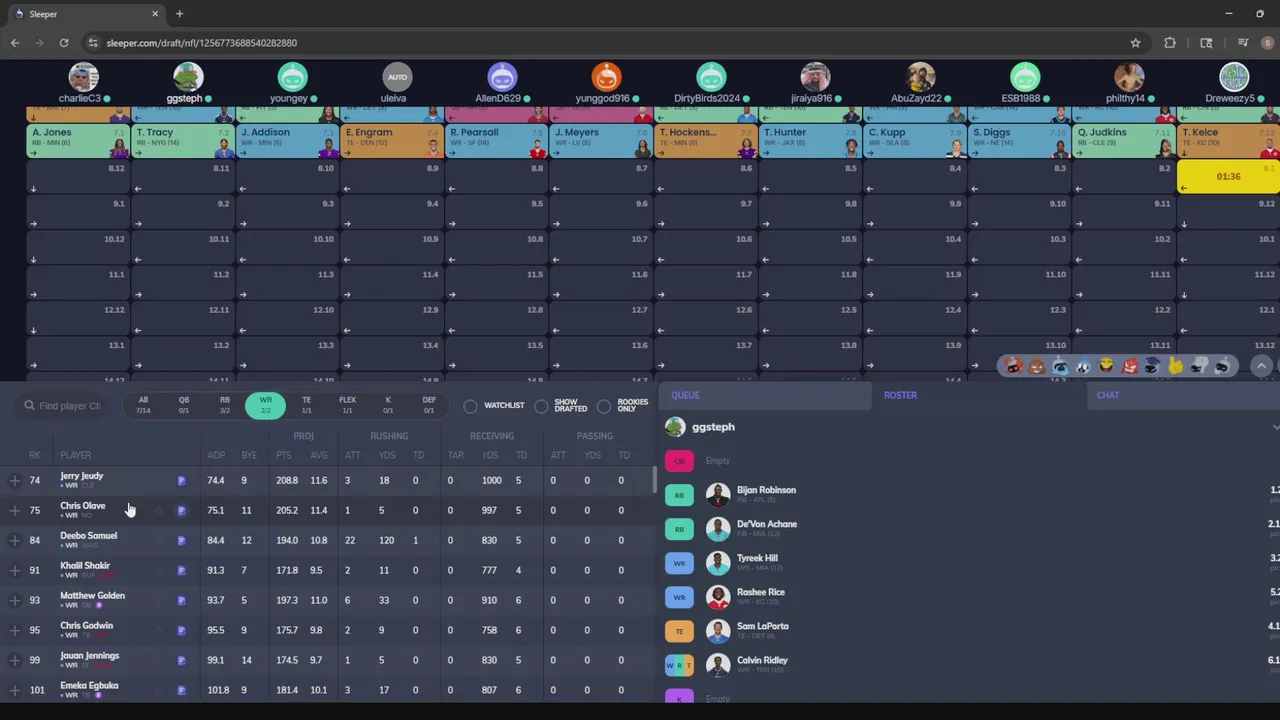Filter players by QB position
The width and height of the screenshot is (1280, 720).
[x=184, y=405]
